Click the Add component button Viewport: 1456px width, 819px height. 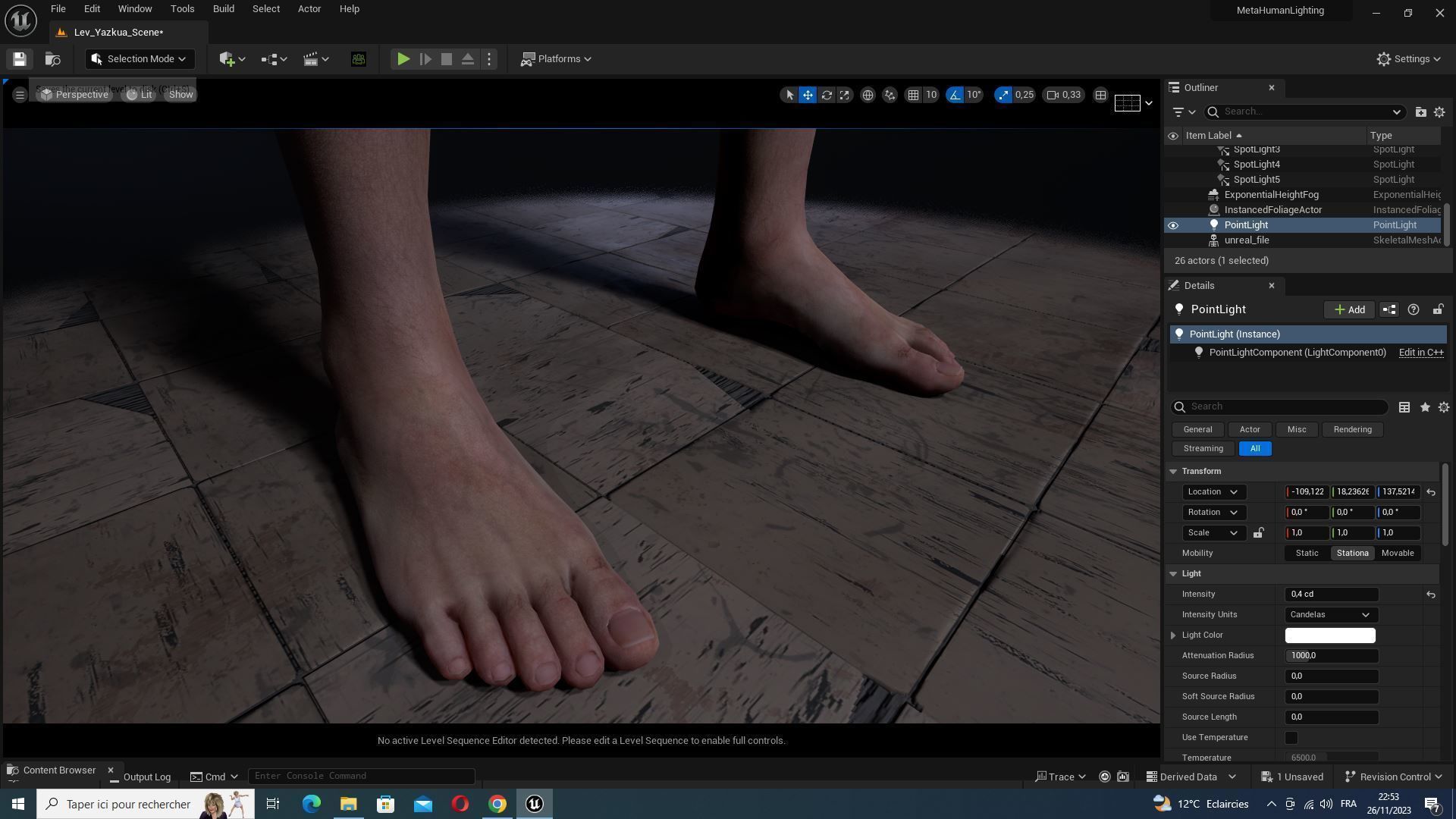tap(1349, 309)
